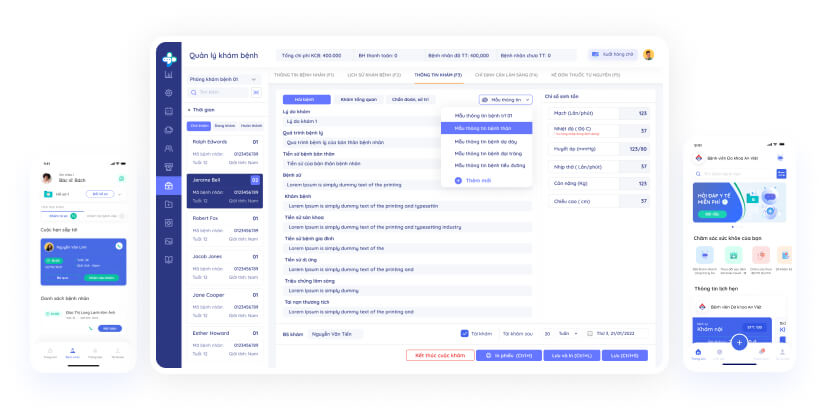The height and width of the screenshot is (418, 826).
Task: Select Mẫu thông tin bệnh dạ dày option
Action: pyautogui.click(x=486, y=141)
